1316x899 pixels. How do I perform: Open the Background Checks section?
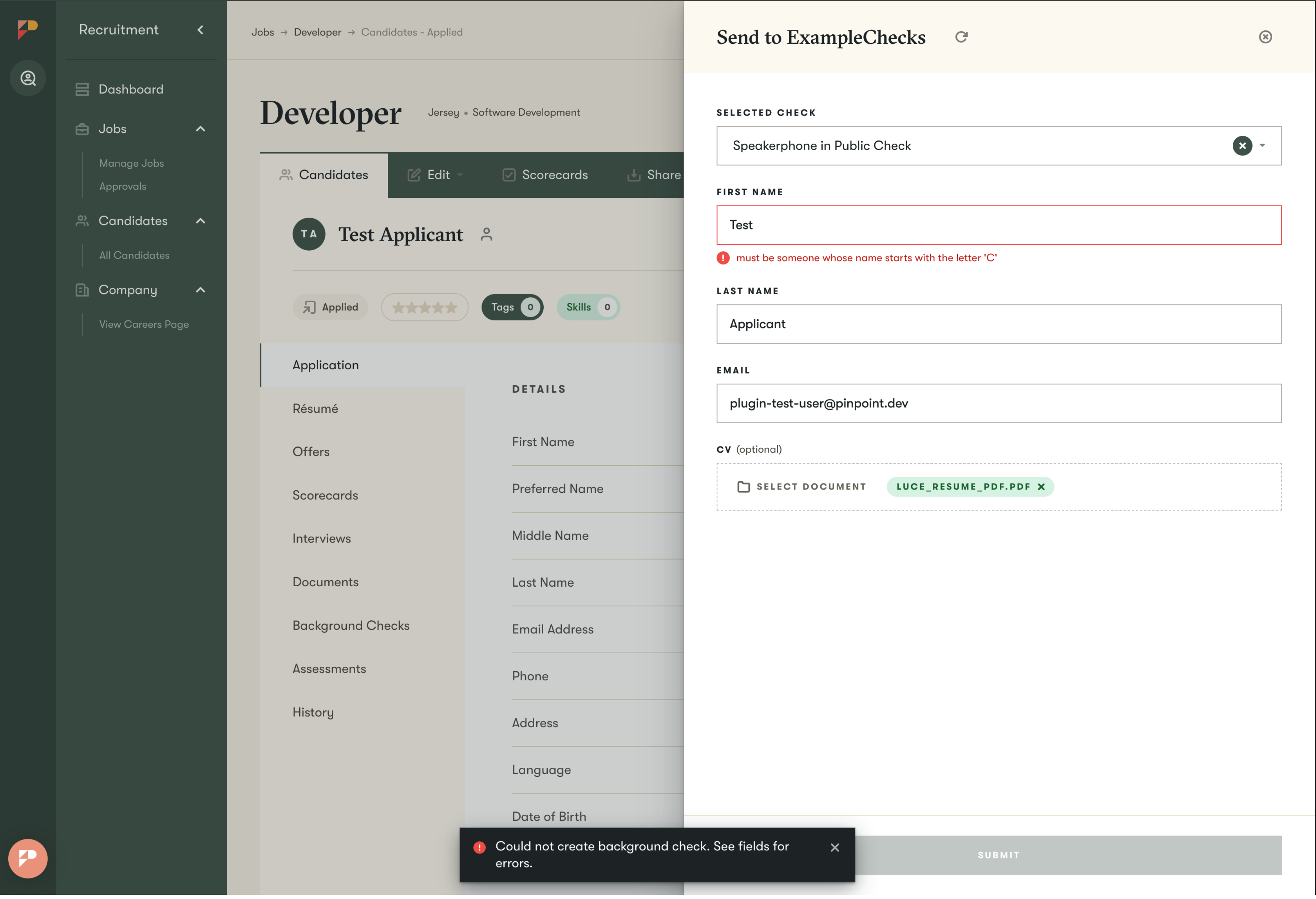(x=351, y=625)
